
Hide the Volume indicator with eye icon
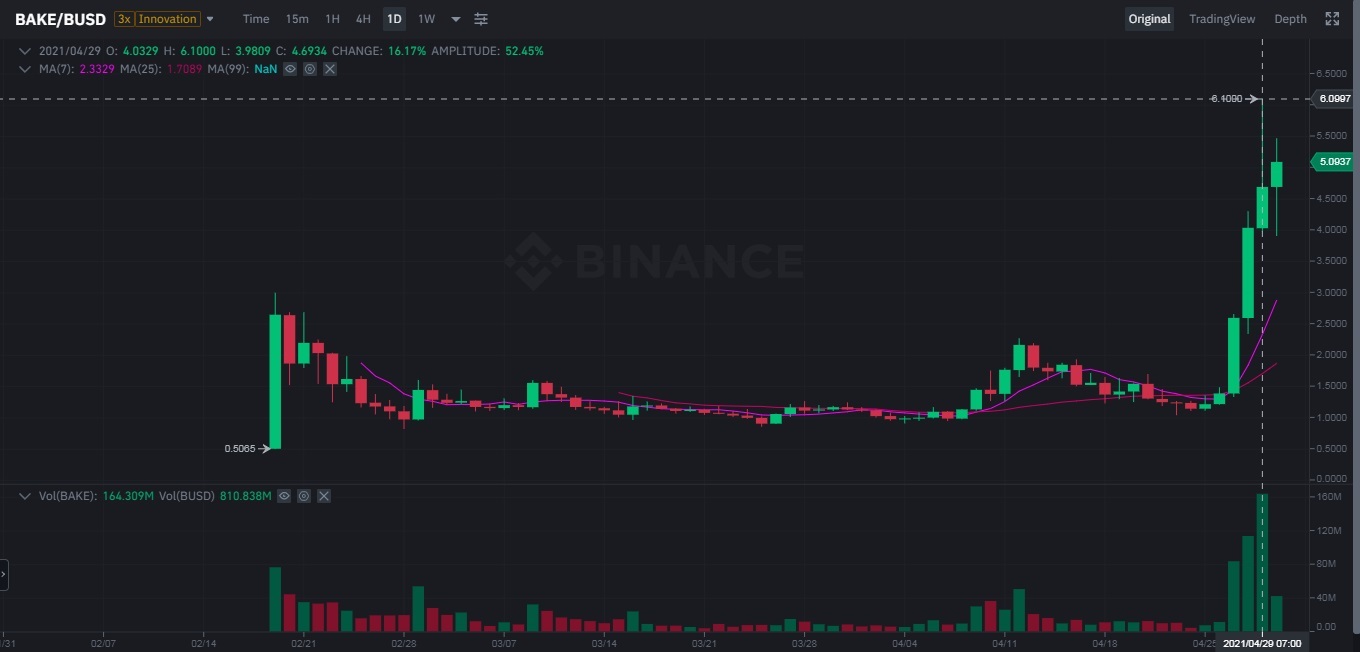point(284,495)
